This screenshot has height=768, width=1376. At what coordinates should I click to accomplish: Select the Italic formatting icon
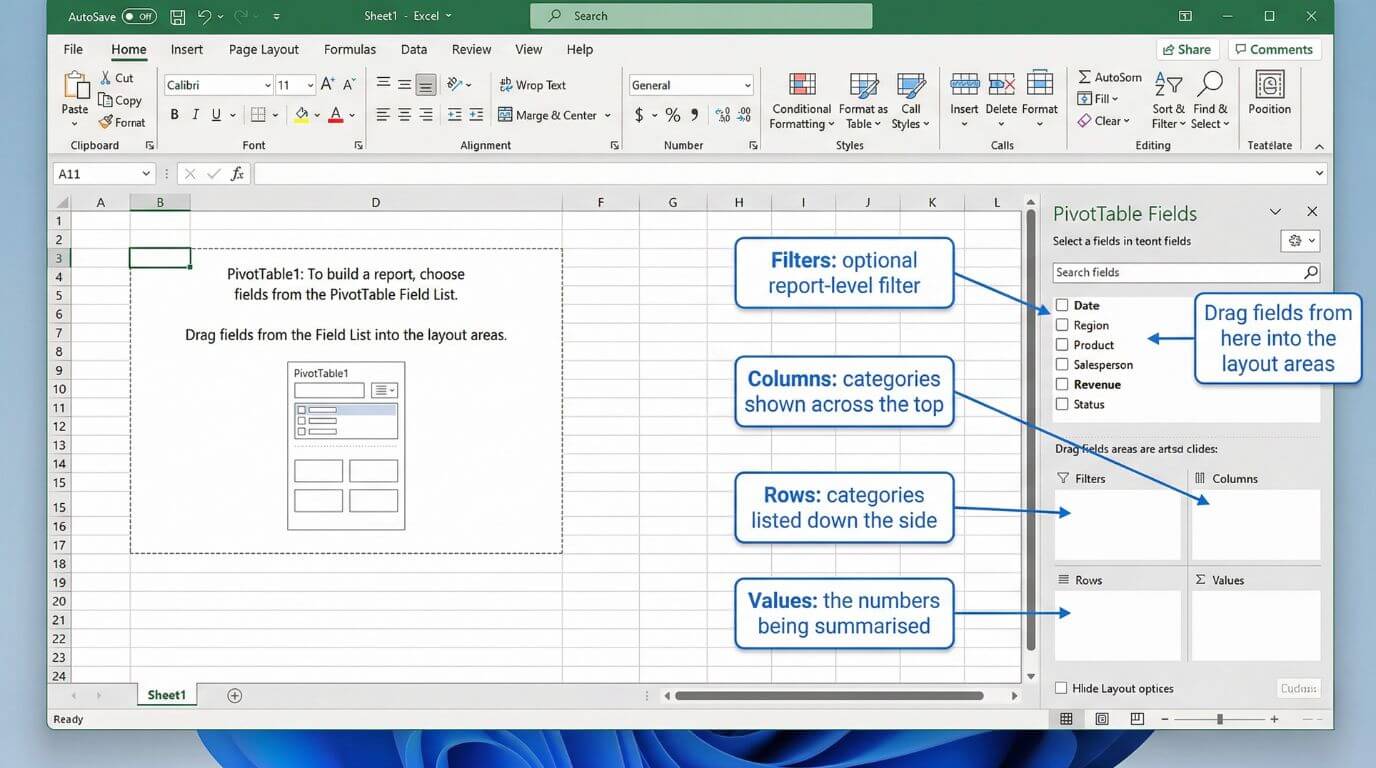[196, 114]
